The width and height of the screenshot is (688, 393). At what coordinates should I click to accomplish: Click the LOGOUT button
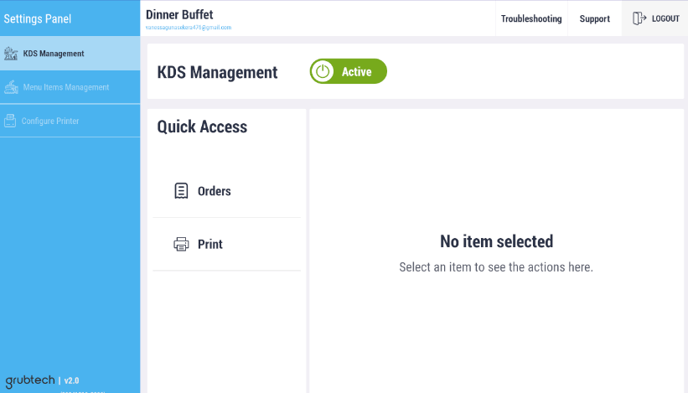(x=655, y=18)
